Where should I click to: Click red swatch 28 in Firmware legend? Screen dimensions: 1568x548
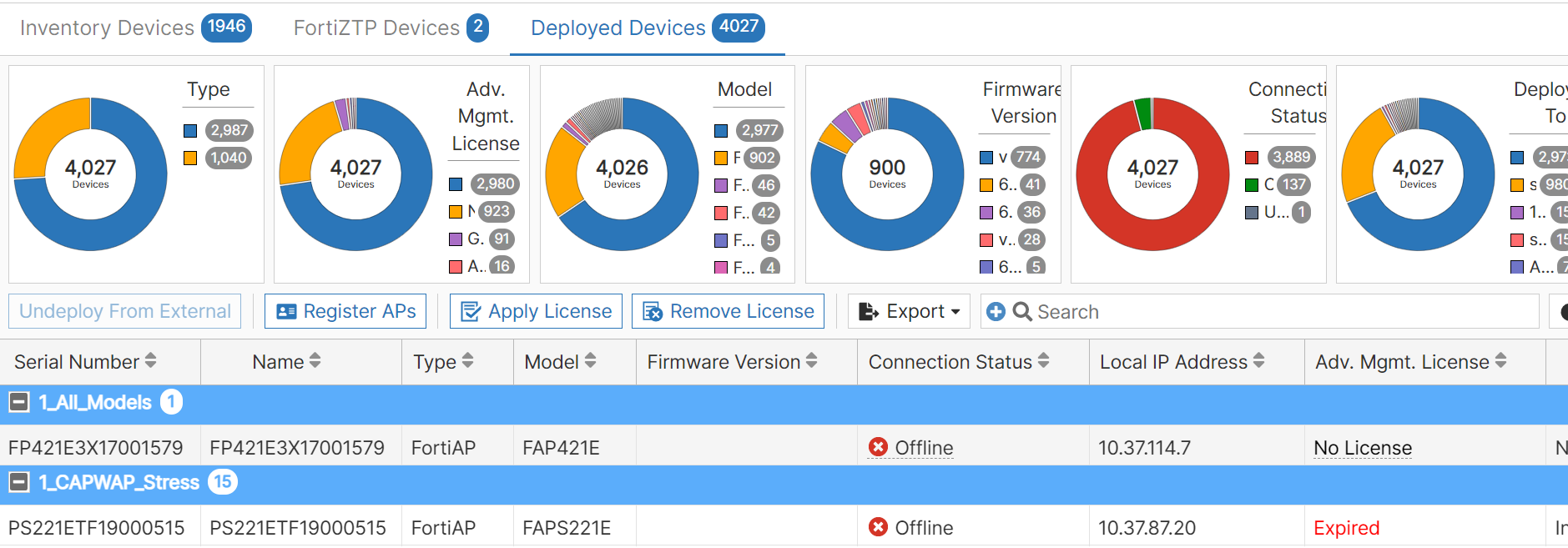(x=986, y=239)
